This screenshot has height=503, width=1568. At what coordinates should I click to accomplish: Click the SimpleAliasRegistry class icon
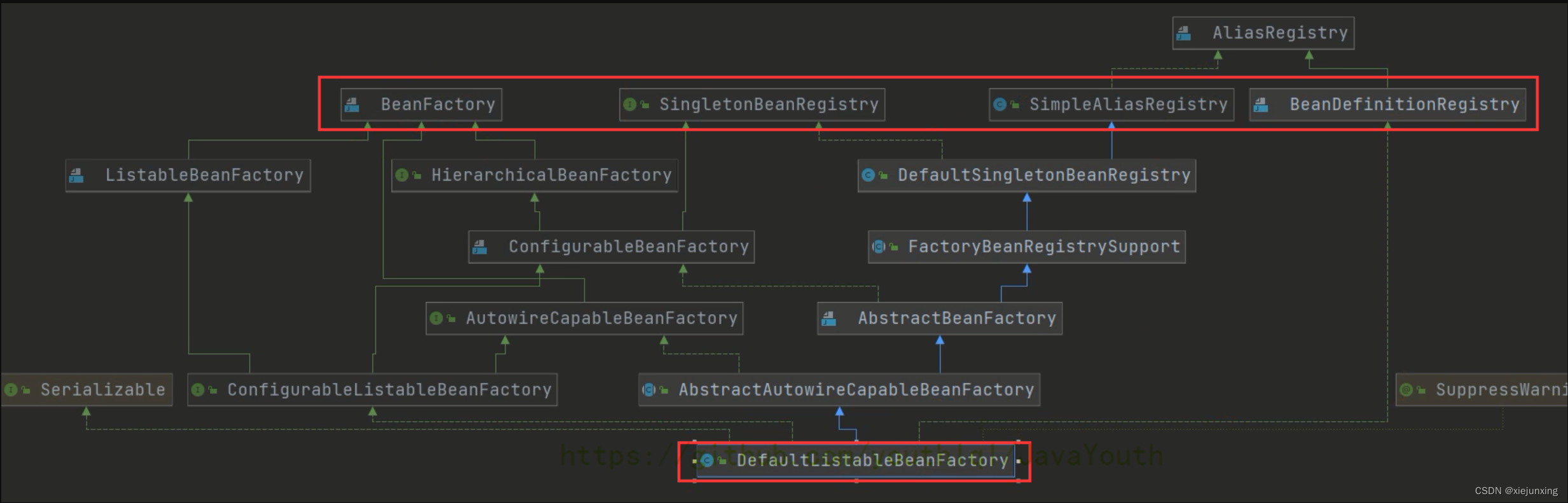coord(1000,104)
